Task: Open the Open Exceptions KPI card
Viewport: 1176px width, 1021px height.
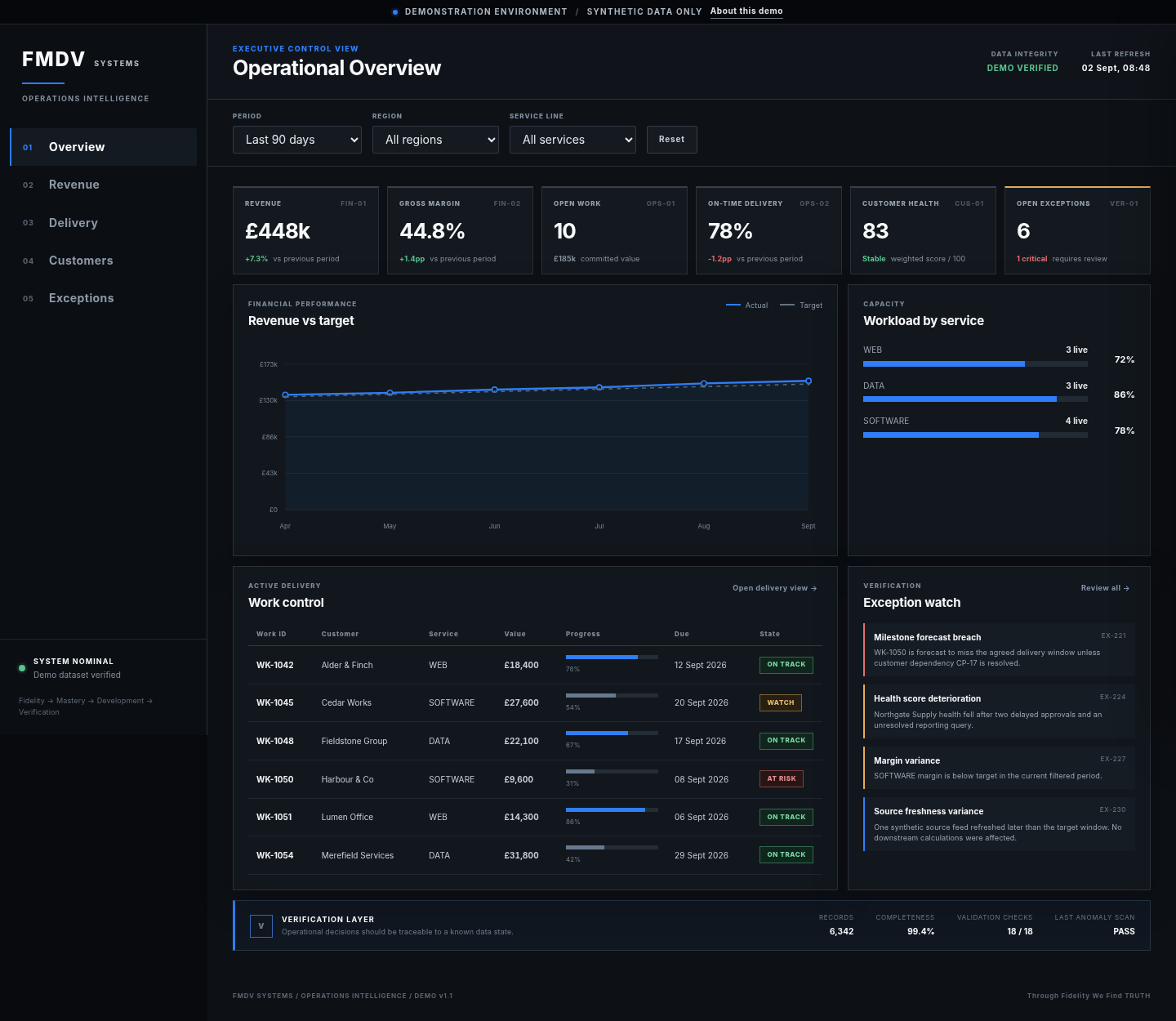Action: point(1077,230)
